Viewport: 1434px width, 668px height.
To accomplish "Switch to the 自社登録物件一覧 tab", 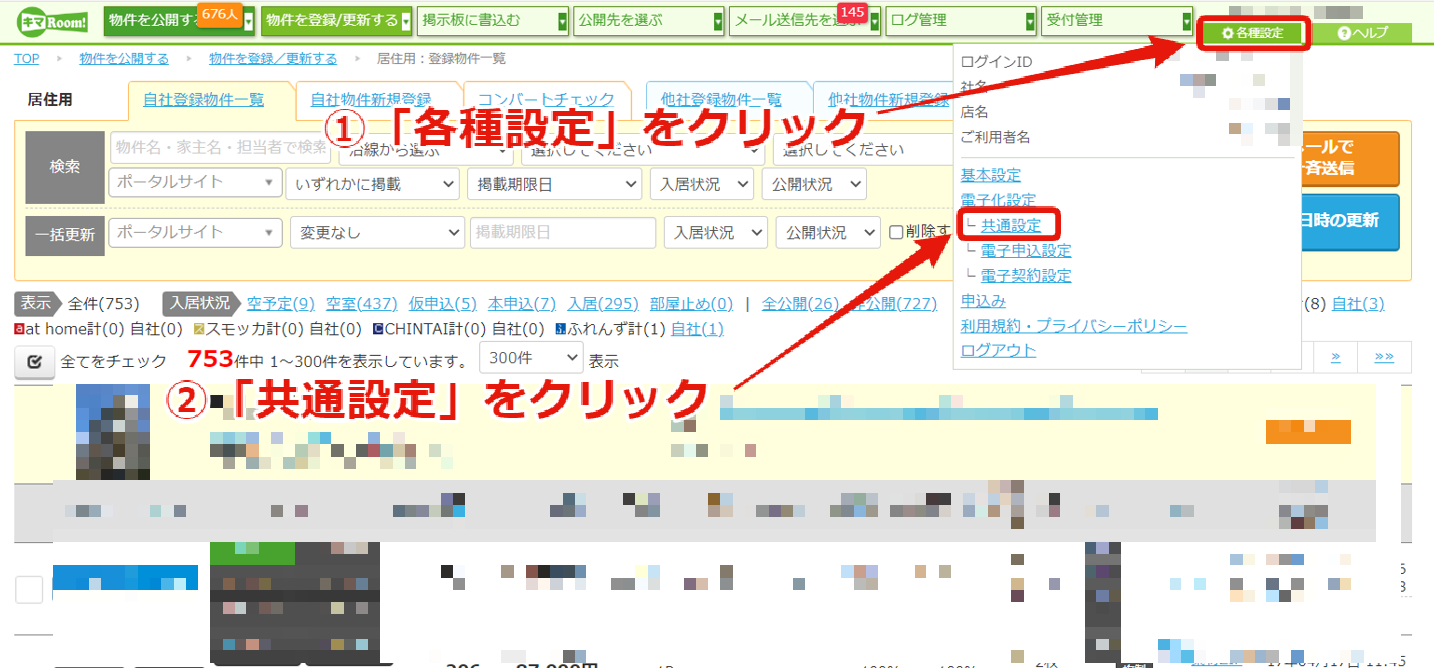I will [204, 100].
